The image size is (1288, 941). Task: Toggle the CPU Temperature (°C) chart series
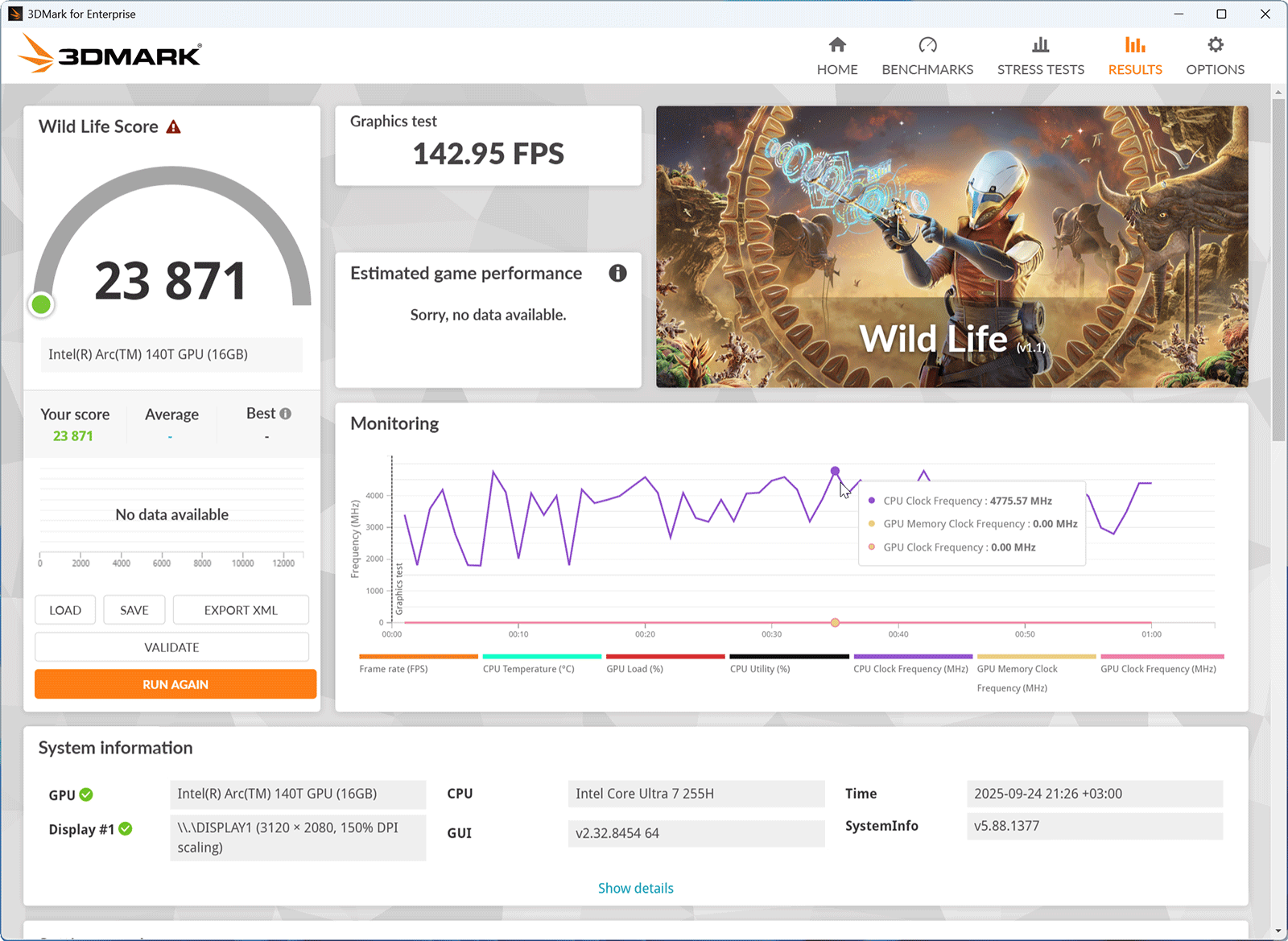click(x=542, y=663)
